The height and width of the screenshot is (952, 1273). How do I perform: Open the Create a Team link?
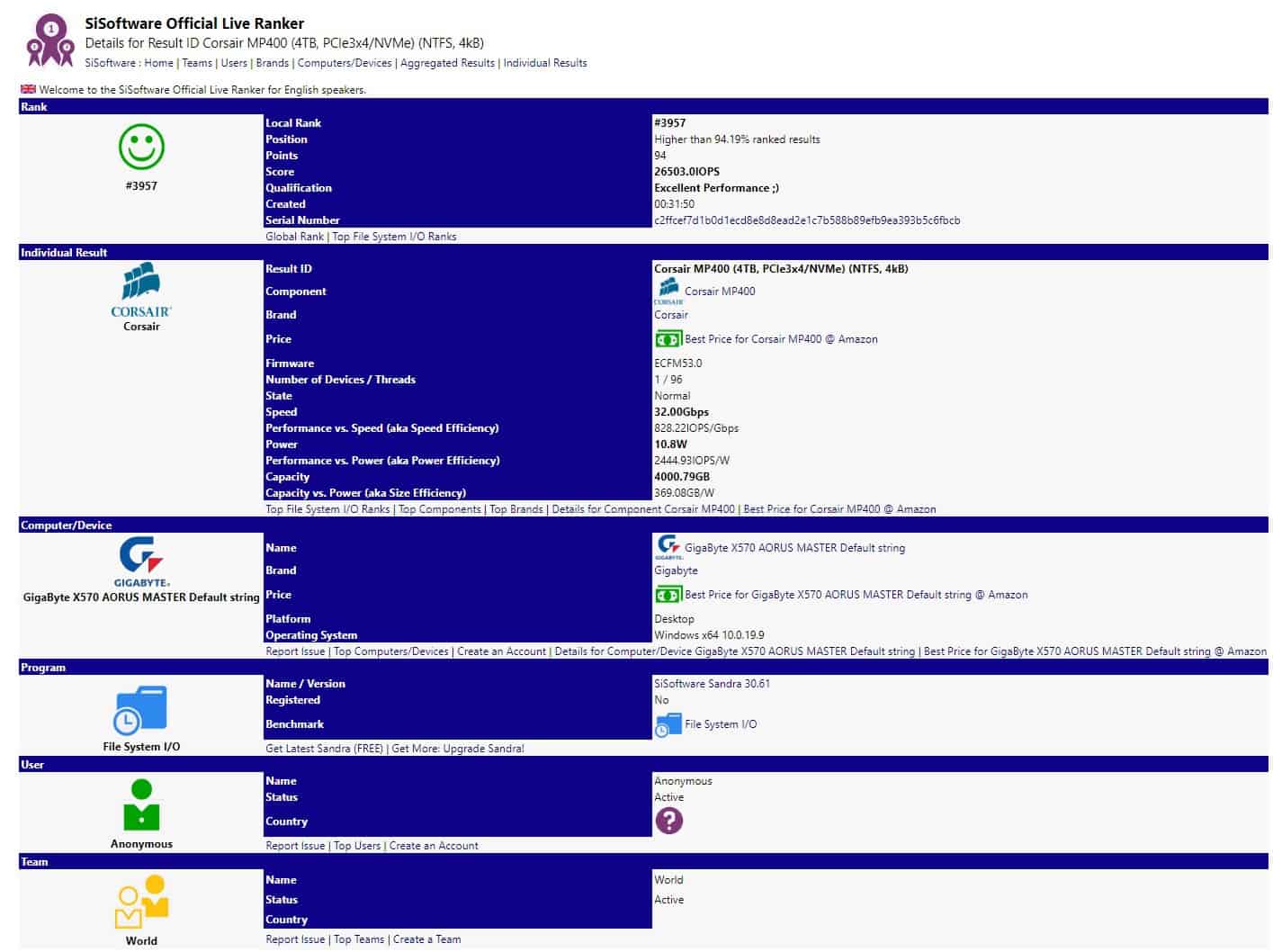426,939
